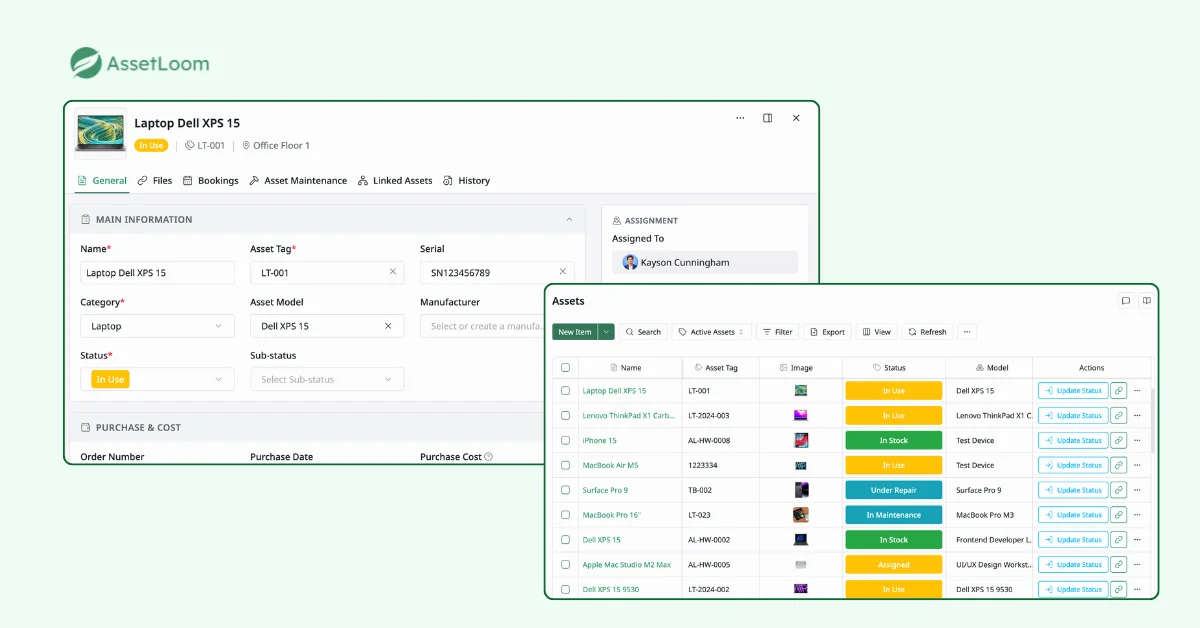Click Update Status for MacBook Air M5 row

pyautogui.click(x=1073, y=465)
